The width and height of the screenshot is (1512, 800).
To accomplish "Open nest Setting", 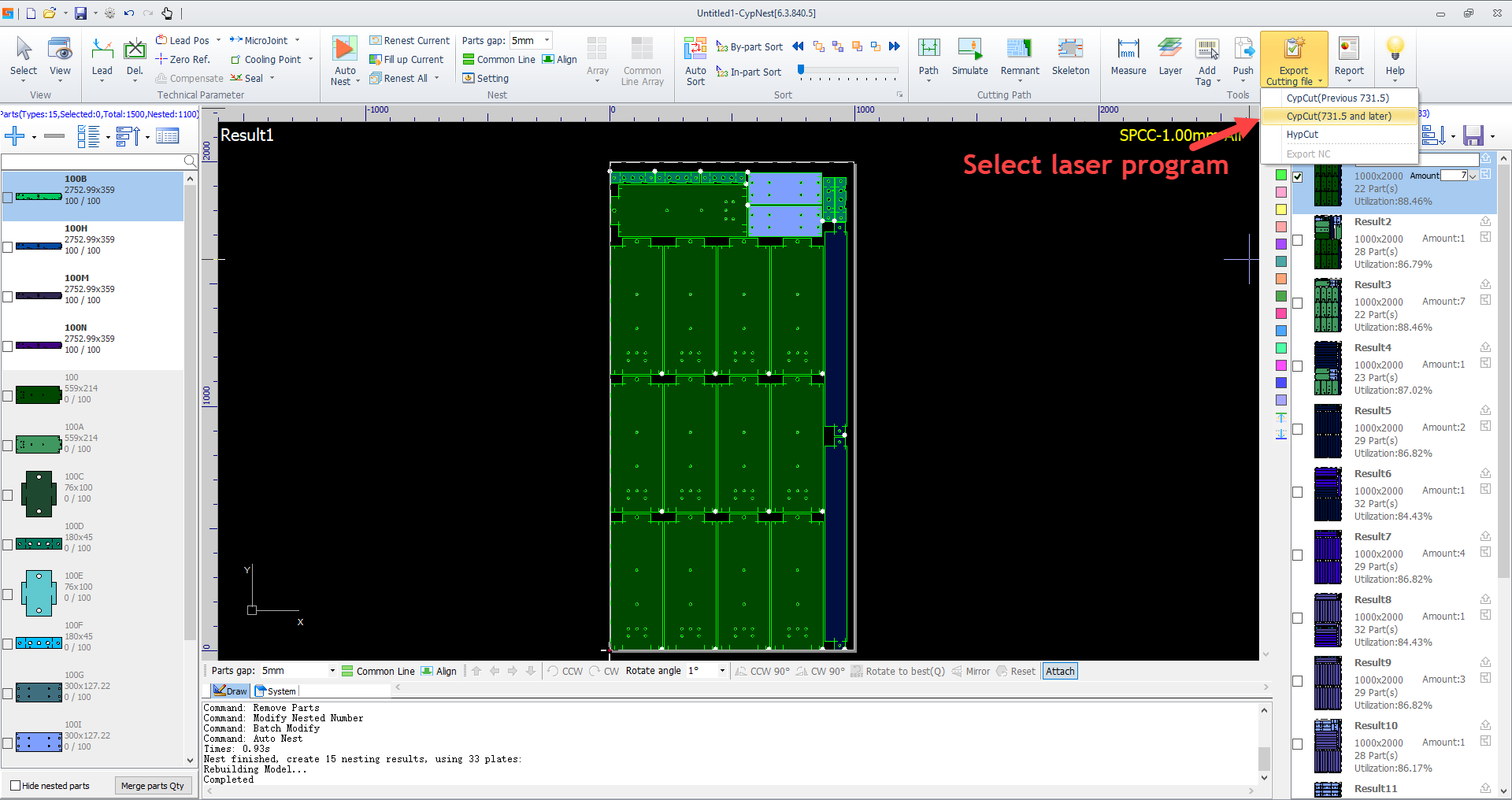I will point(486,78).
